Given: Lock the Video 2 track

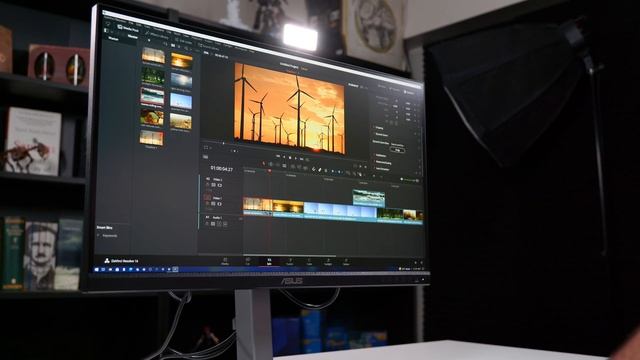Looking at the screenshot, I should (x=207, y=185).
